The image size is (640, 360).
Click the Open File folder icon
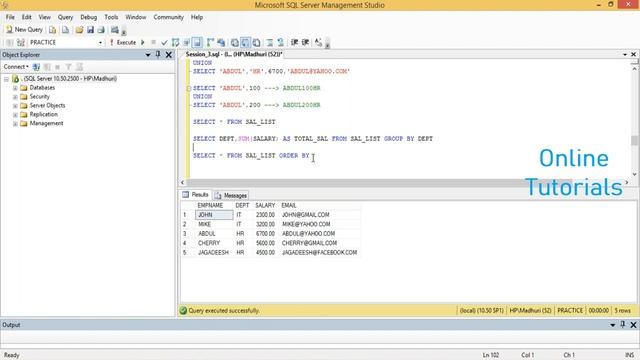click(x=79, y=29)
